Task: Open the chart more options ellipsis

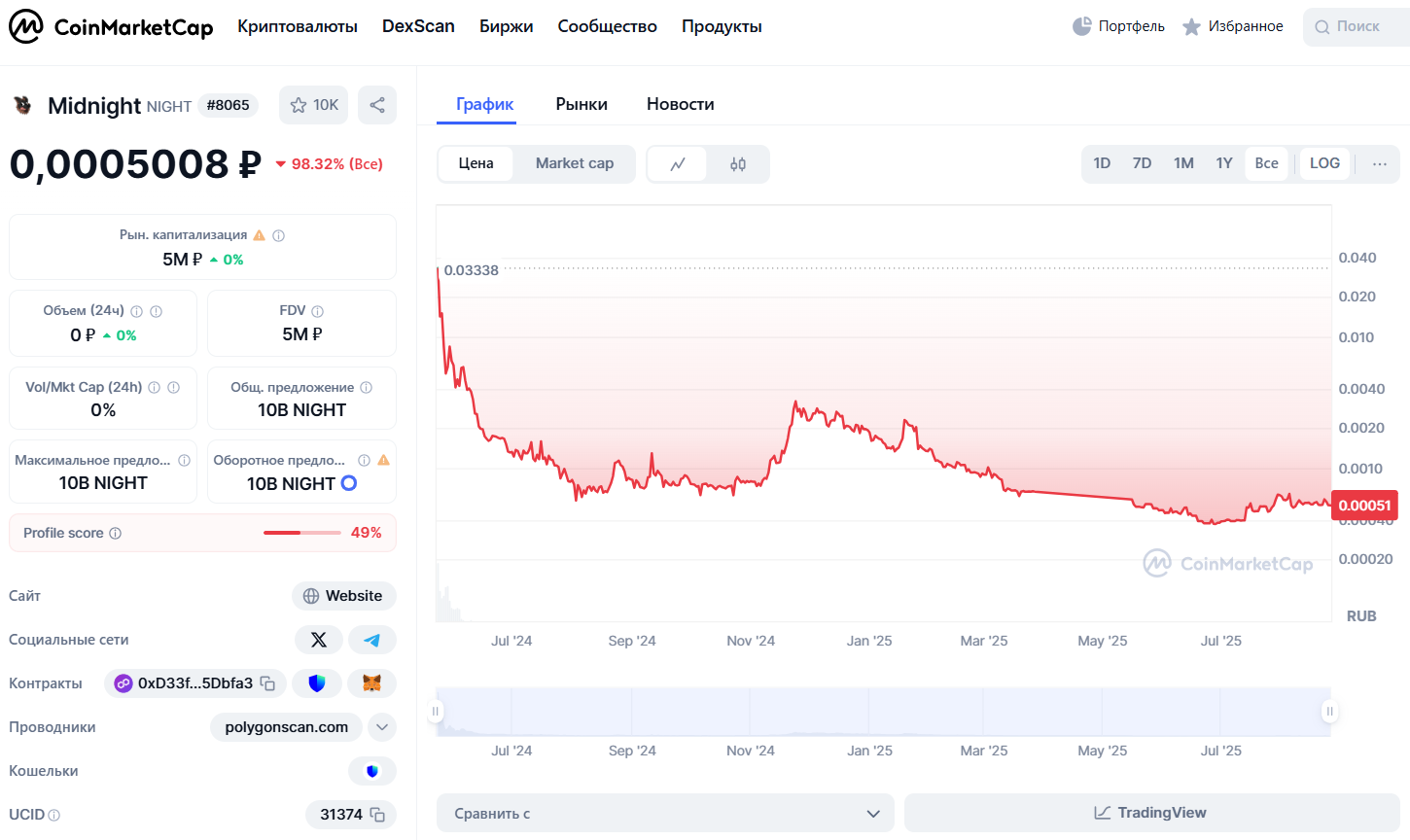Action: pos(1379,163)
